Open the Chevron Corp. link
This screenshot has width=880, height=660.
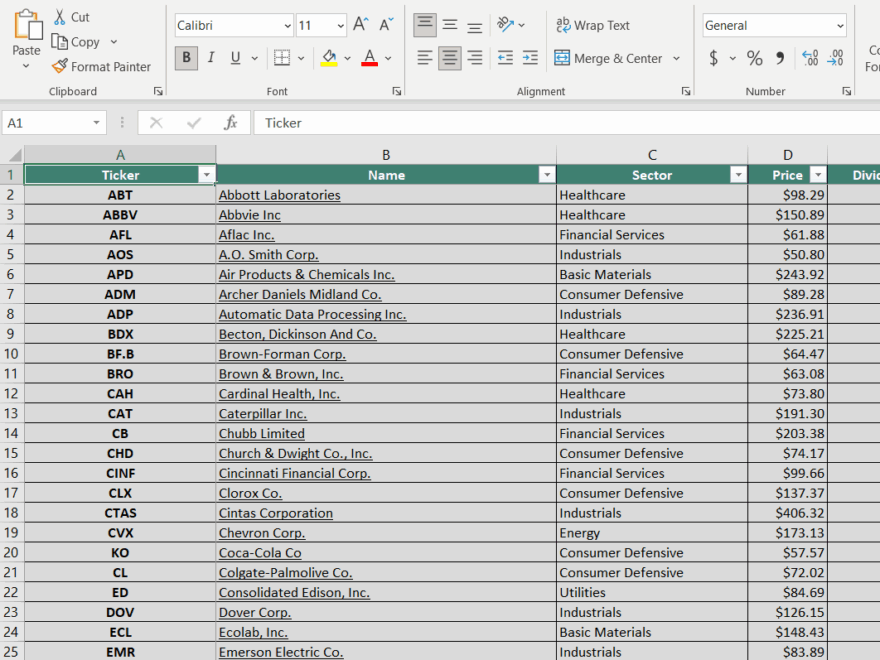click(262, 533)
